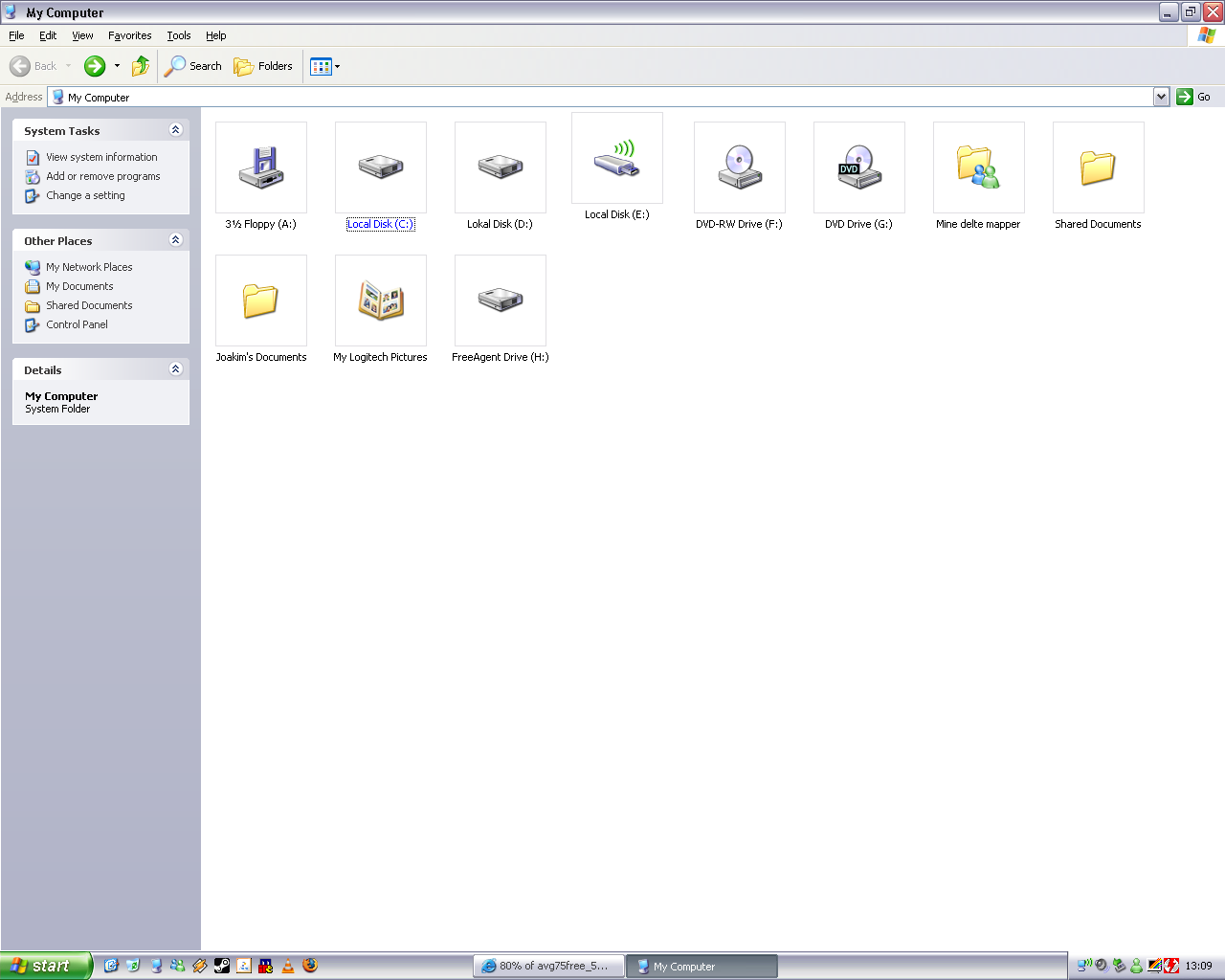Toggle the Folders pane from the toolbar
The image size is (1225, 980).
click(263, 66)
